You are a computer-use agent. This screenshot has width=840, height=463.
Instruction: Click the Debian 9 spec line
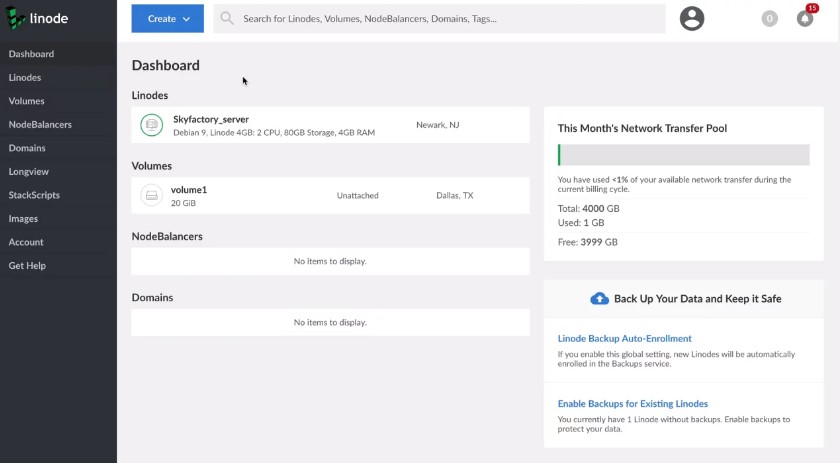274,132
